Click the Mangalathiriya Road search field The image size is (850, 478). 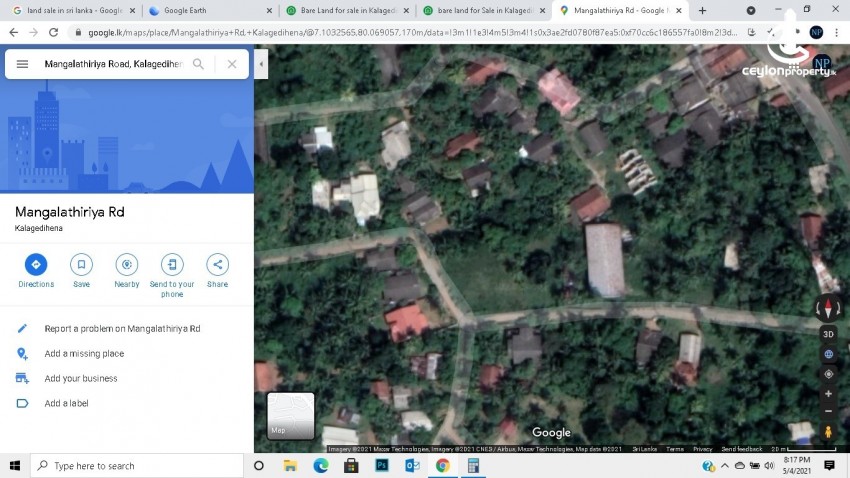coord(112,64)
